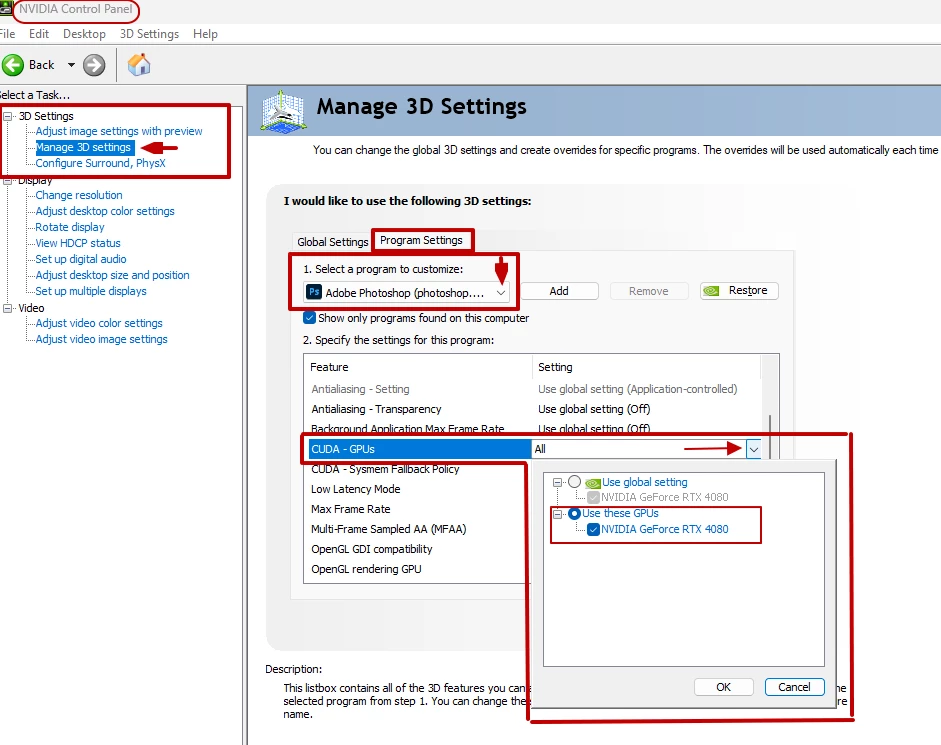Image resolution: width=941 pixels, height=745 pixels.
Task: Click NVIDIA icon beside Use global setting
Action: (593, 483)
